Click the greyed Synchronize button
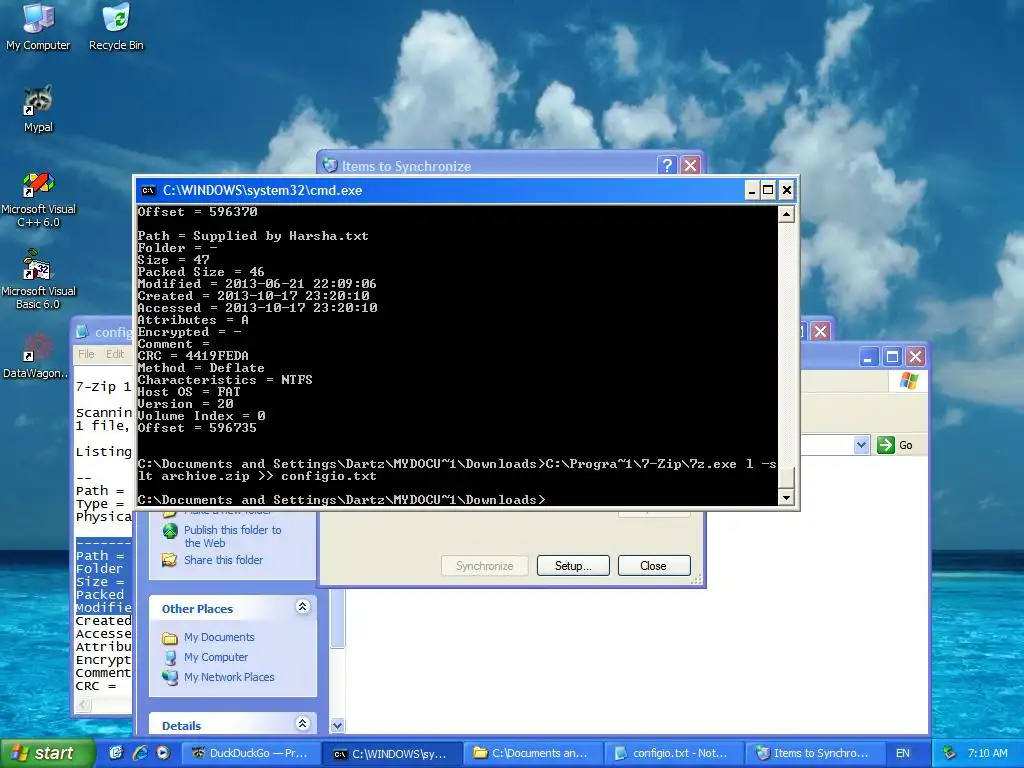Image resolution: width=1024 pixels, height=768 pixels. point(484,566)
